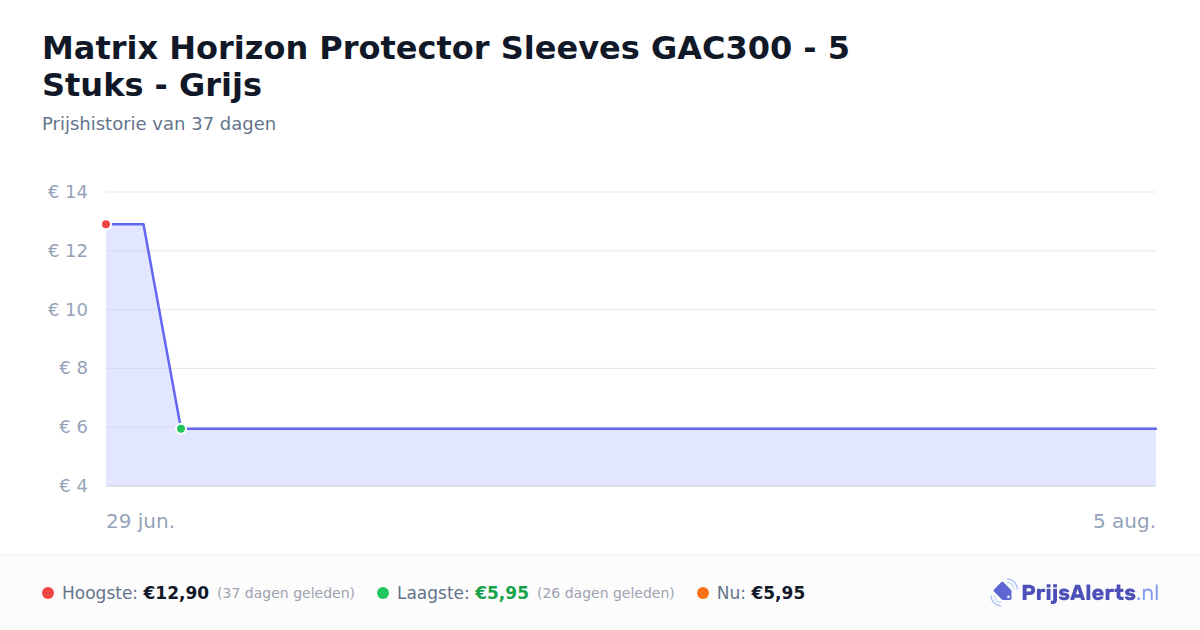Click the product title Matrix Horizon Protector Sleeves
The image size is (1200, 630).
[446, 66]
